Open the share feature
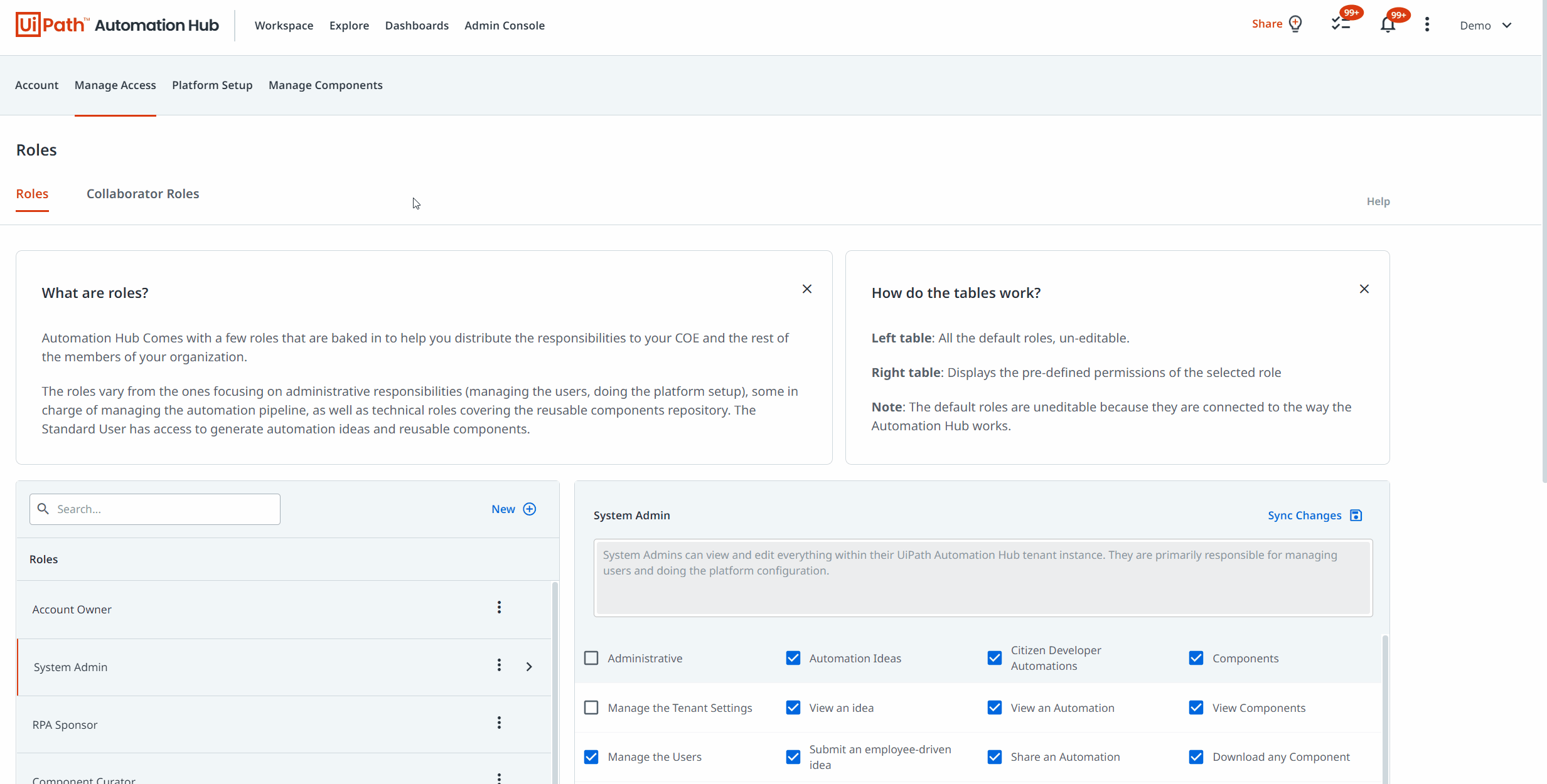Screen dimensions: 1547x784 (x=1266, y=25)
